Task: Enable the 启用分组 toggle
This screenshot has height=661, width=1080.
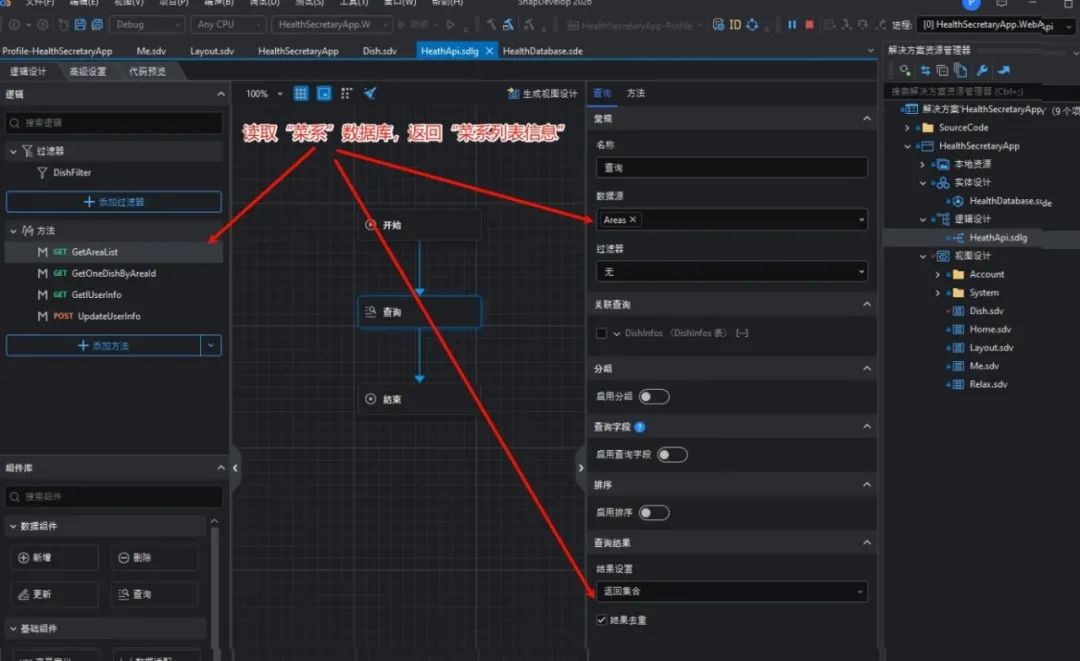Action: coord(654,397)
